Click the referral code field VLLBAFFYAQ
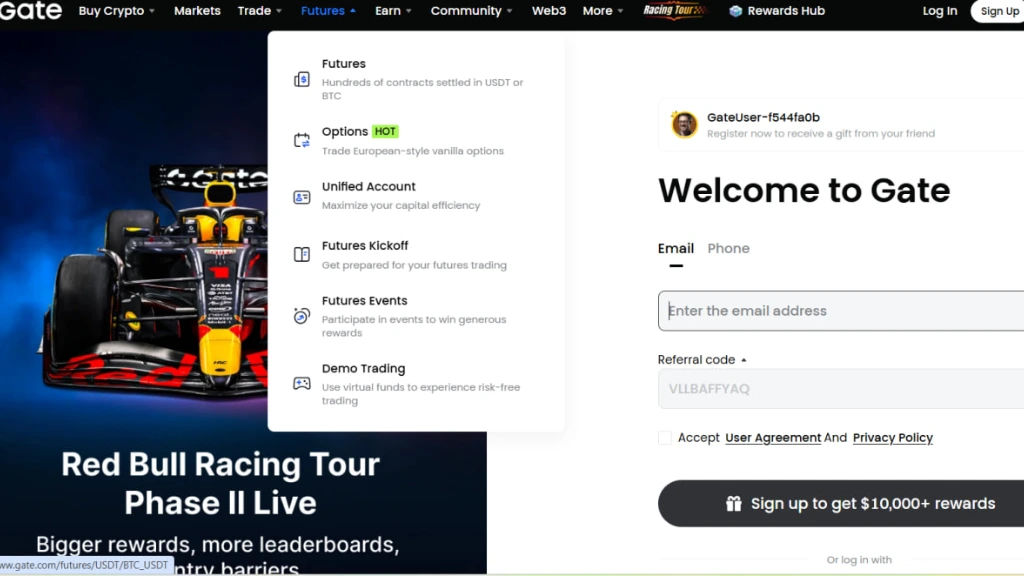 [x=841, y=389]
